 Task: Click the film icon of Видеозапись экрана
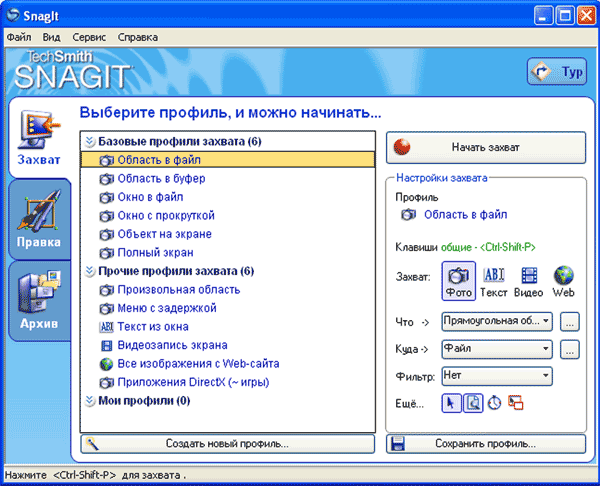106,346
